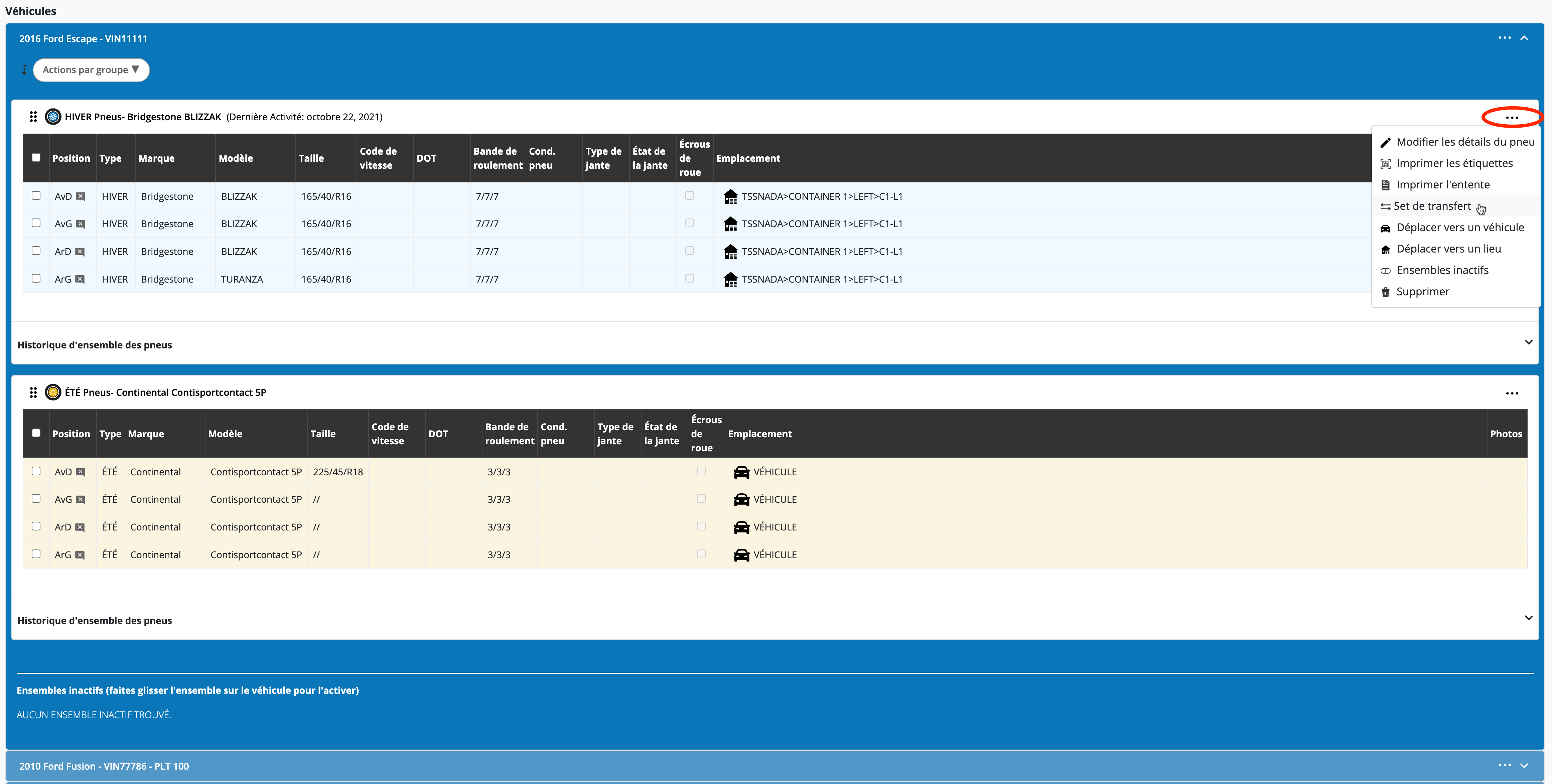Click Imprimer les étiquettes
Image resolution: width=1552 pixels, height=784 pixels.
coord(1454,164)
